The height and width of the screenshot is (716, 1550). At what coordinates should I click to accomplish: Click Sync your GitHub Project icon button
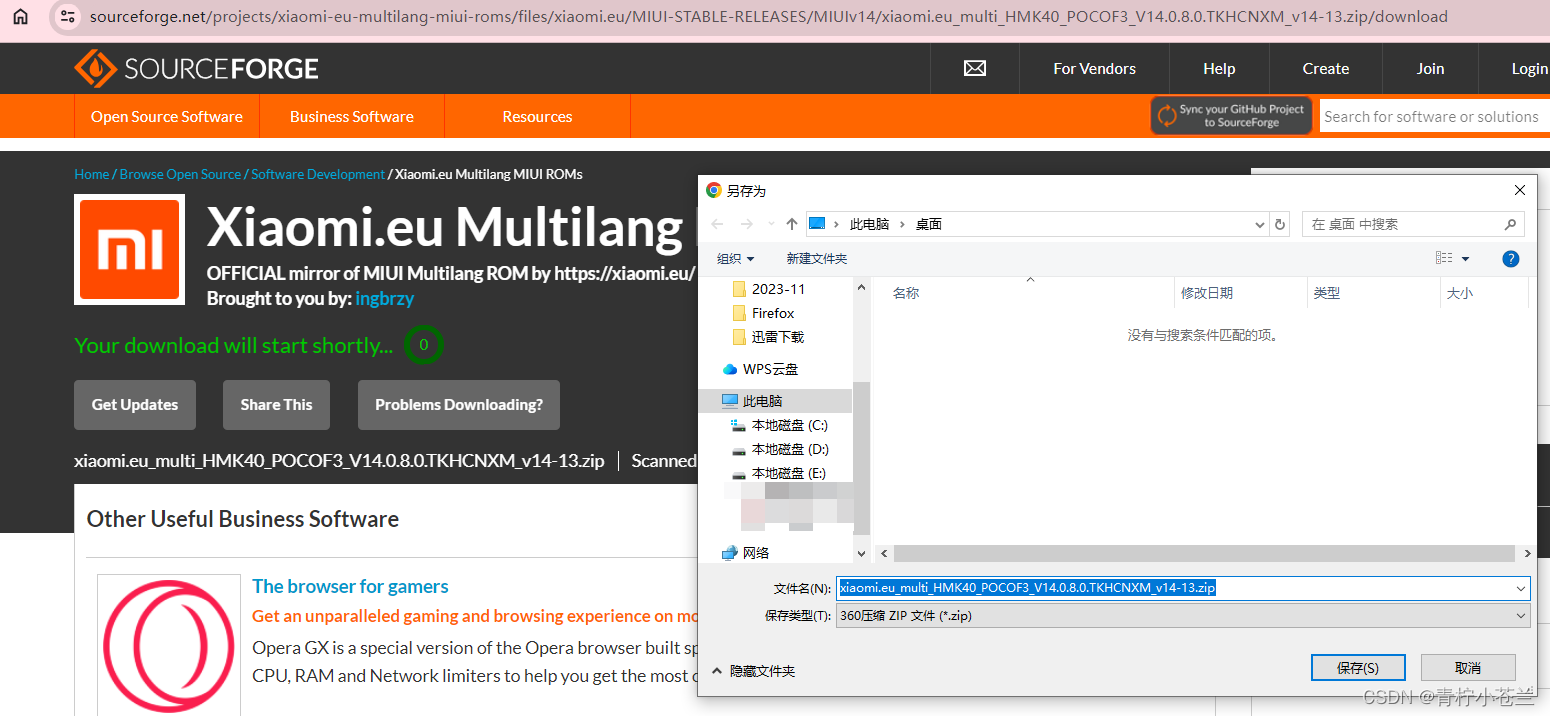(1231, 115)
